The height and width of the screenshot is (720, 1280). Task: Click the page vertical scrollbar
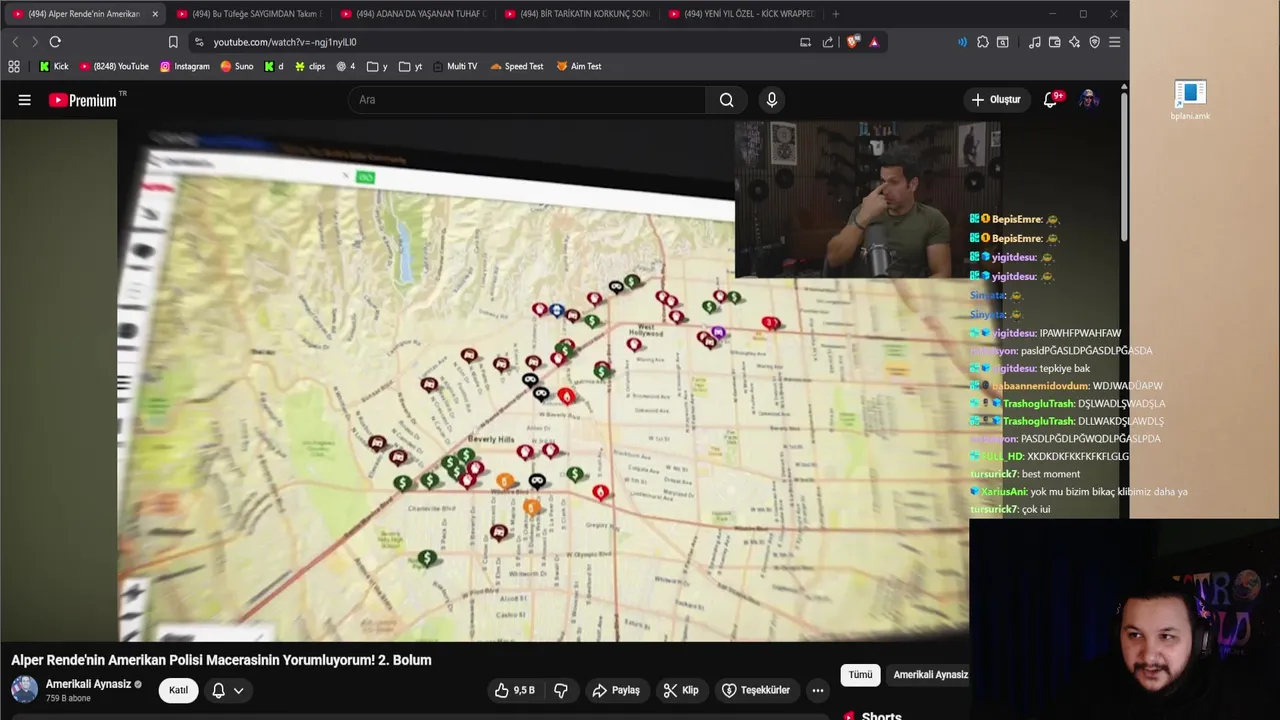[1124, 165]
